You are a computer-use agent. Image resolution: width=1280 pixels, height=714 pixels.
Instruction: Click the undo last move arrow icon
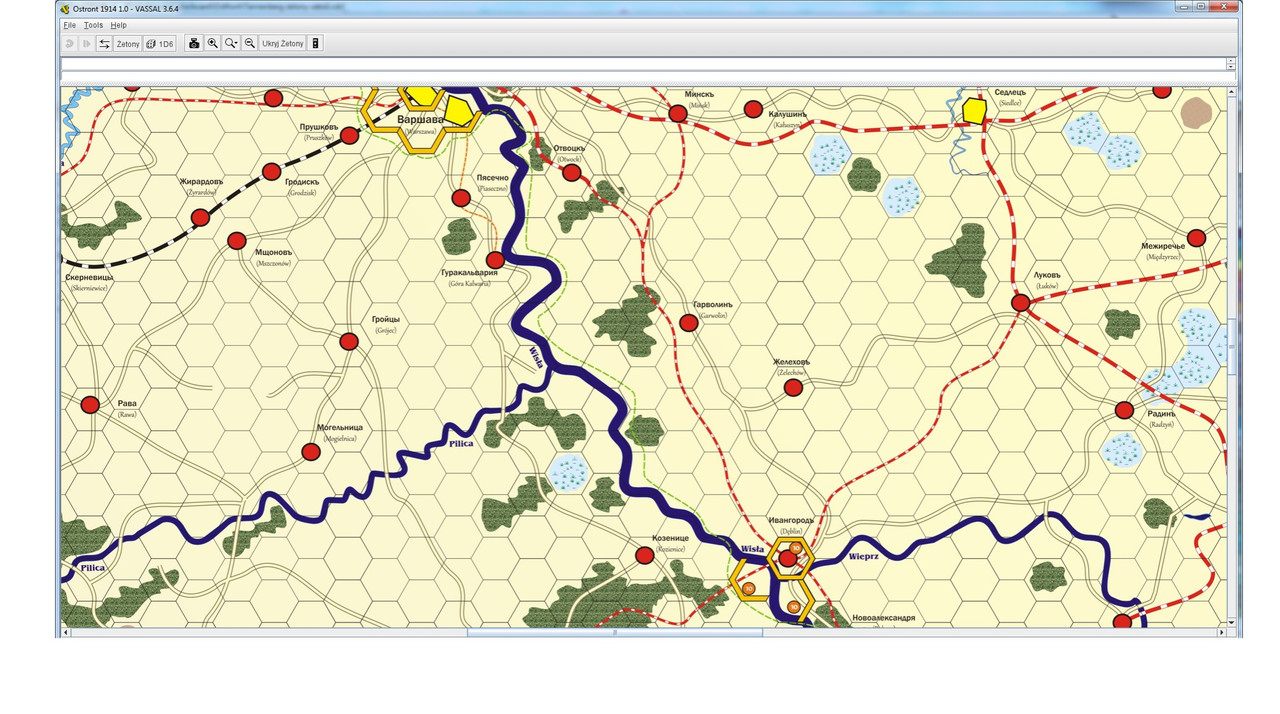[70, 44]
